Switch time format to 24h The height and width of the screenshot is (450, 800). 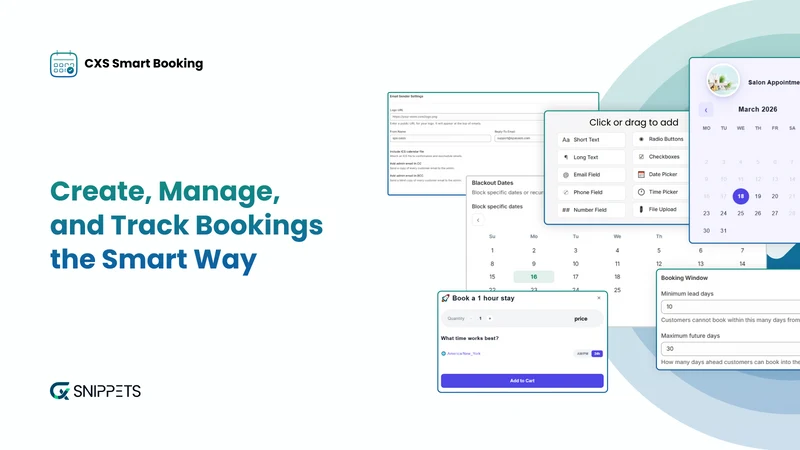(x=596, y=354)
